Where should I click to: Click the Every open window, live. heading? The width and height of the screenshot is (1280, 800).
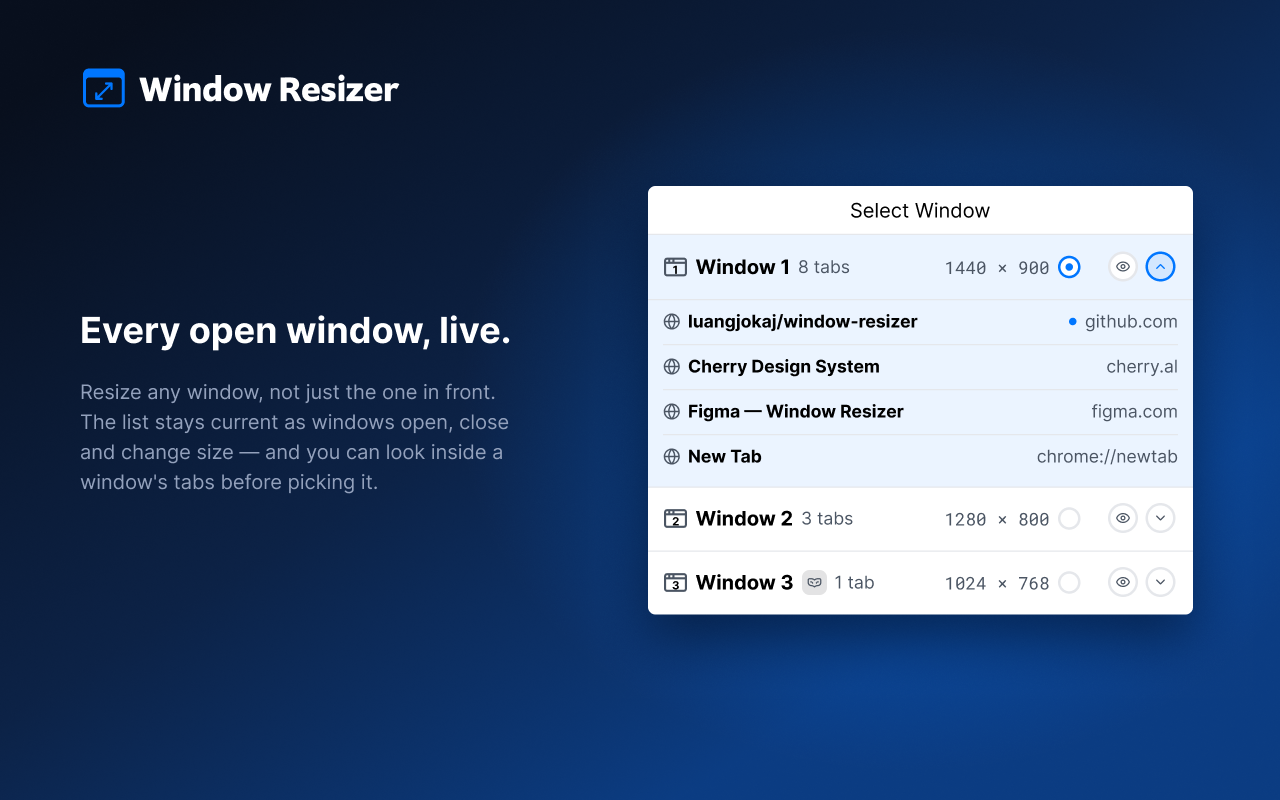click(x=295, y=331)
